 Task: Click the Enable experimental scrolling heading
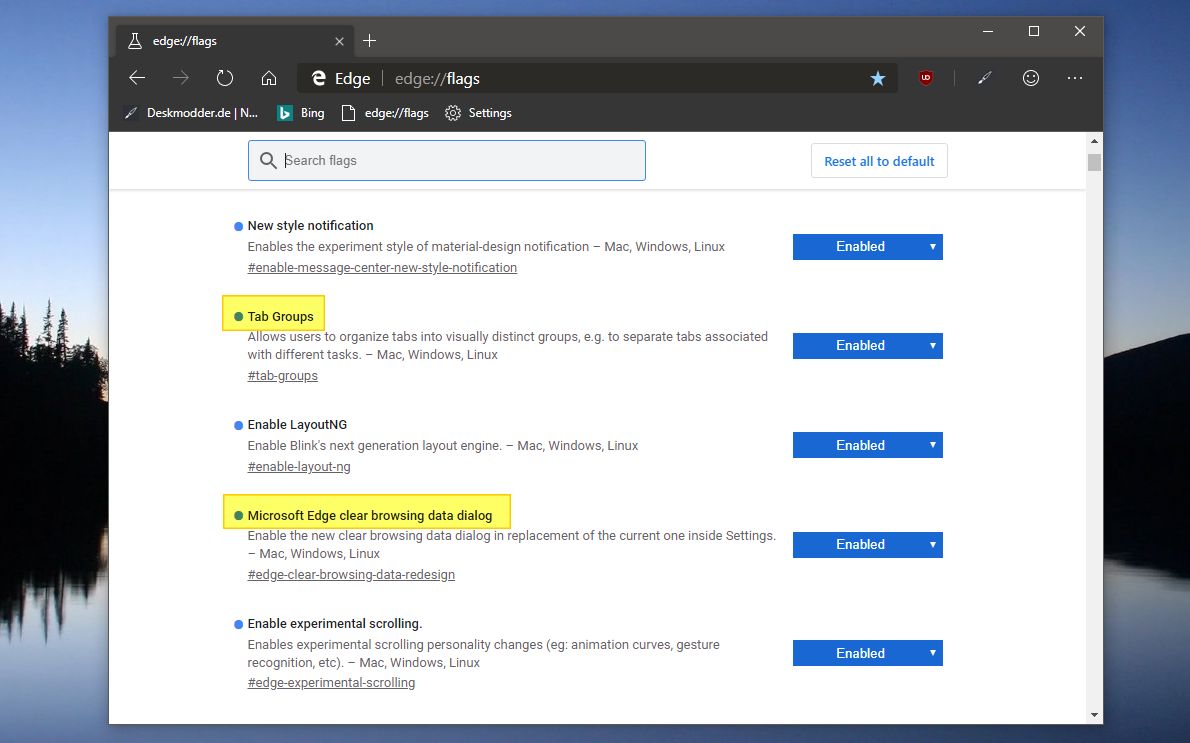[335, 623]
